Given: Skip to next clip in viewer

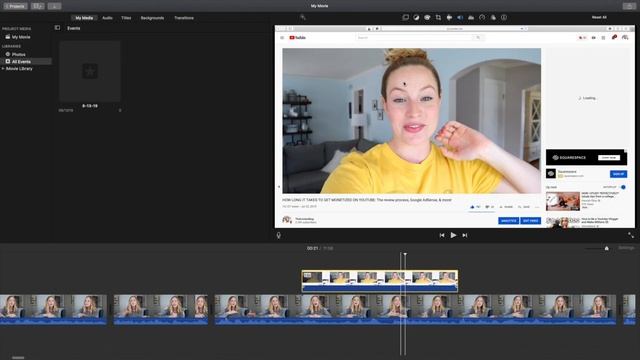Looking at the screenshot, I should coord(464,235).
